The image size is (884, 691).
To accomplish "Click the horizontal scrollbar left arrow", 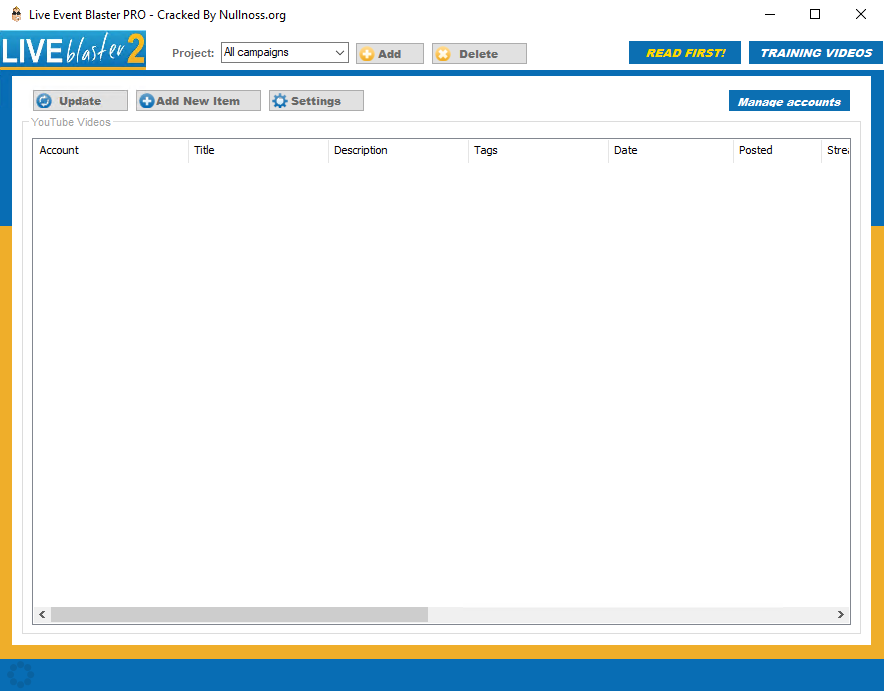I will click(x=42, y=614).
